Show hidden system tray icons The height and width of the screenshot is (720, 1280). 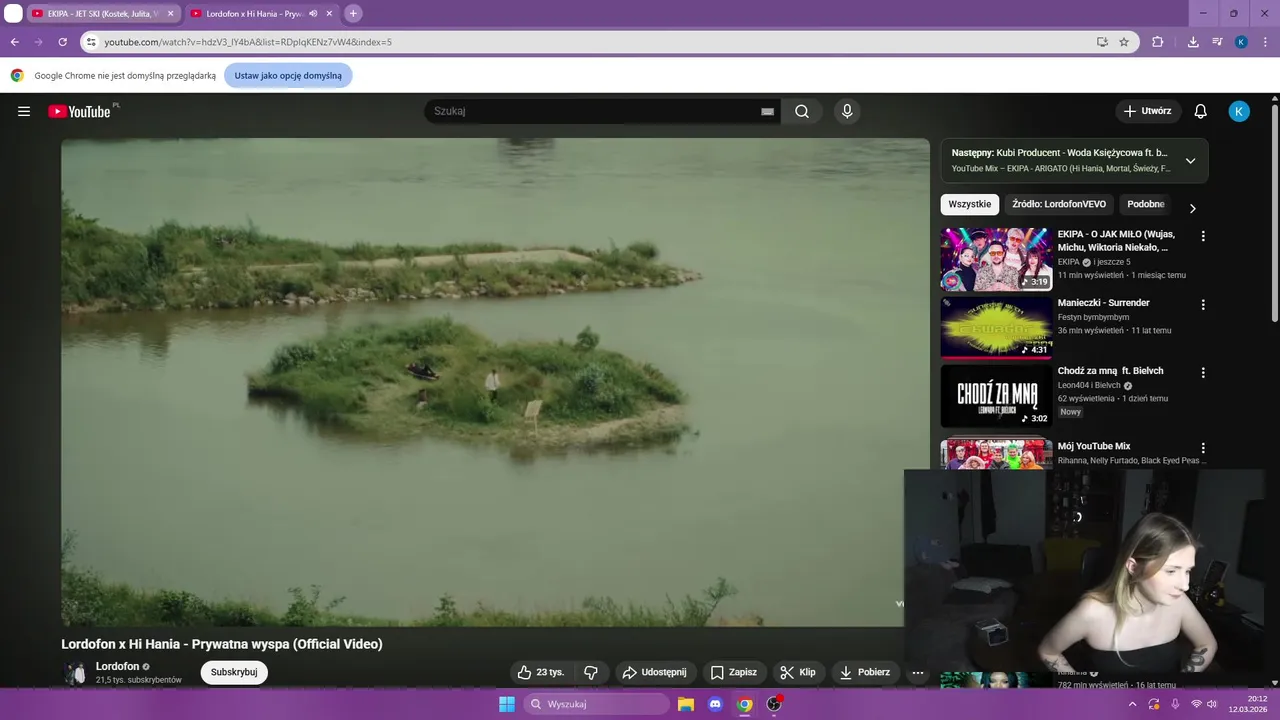(x=1132, y=704)
